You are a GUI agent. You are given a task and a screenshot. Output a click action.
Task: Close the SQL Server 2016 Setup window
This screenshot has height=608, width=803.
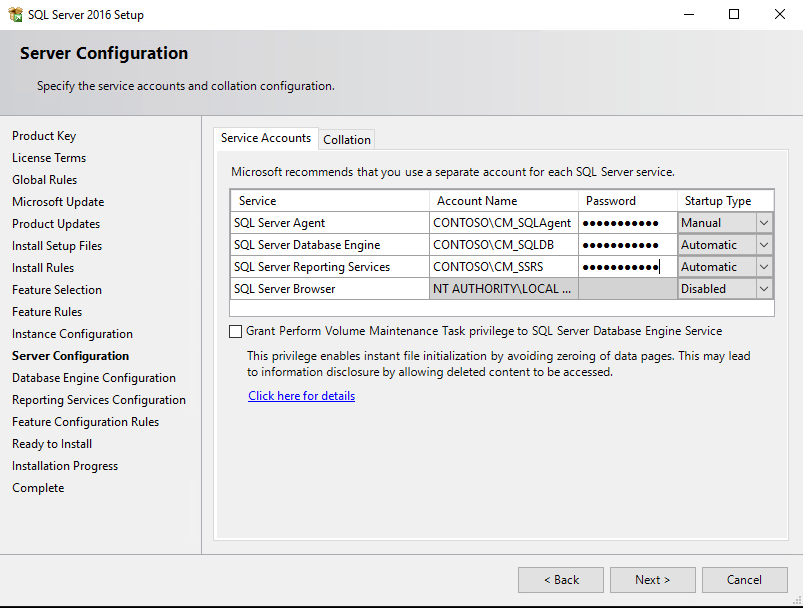(779, 14)
